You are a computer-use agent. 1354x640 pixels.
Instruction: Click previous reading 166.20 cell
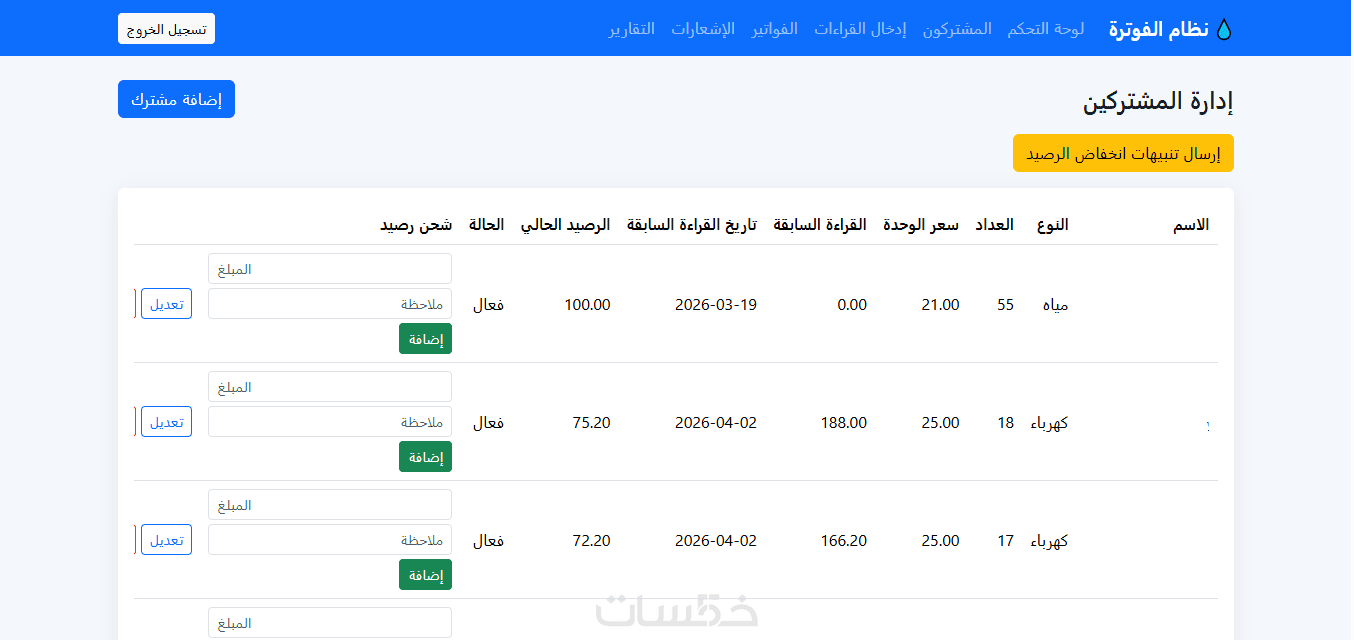pos(844,541)
